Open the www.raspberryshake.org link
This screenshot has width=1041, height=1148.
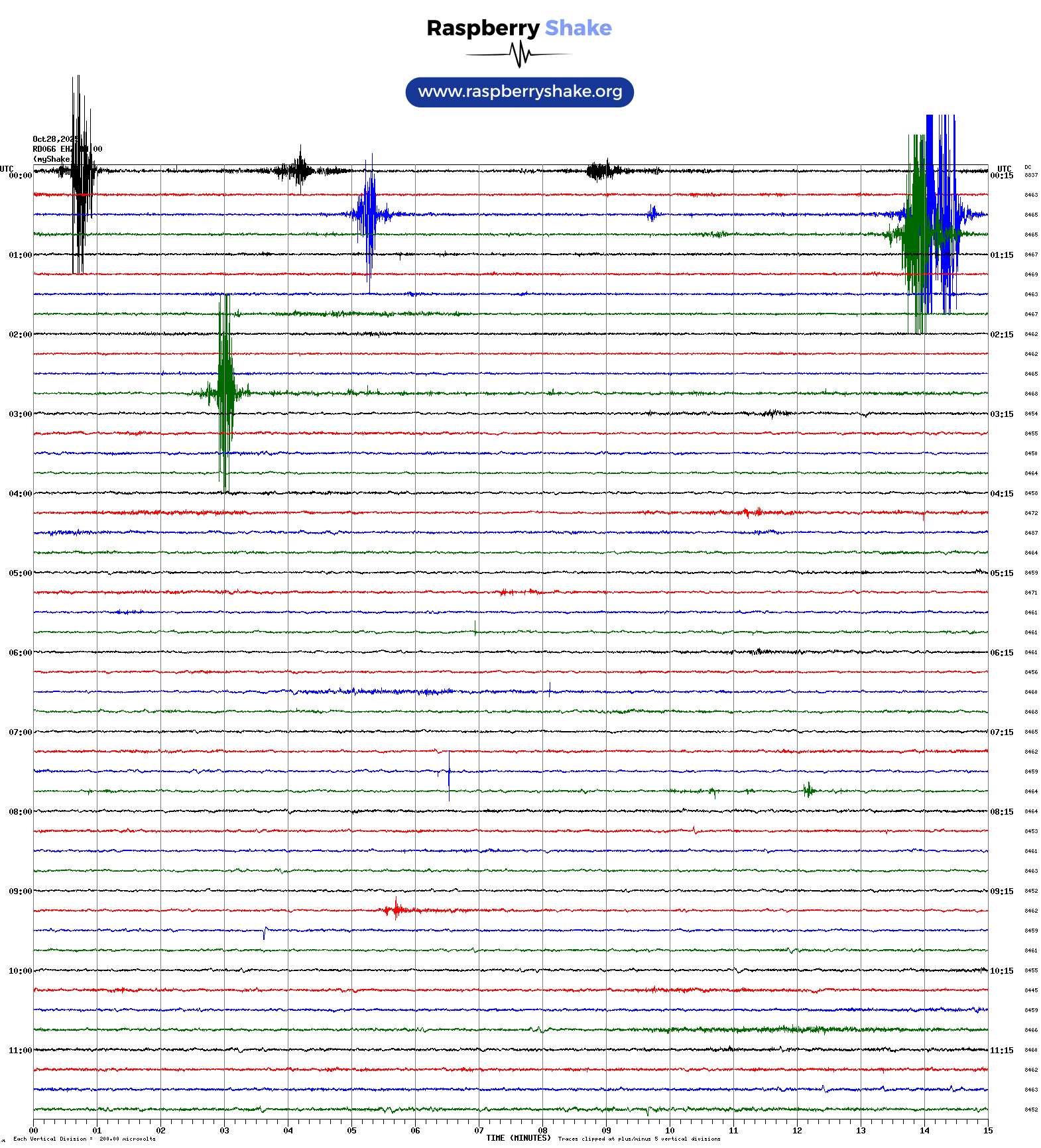click(519, 91)
